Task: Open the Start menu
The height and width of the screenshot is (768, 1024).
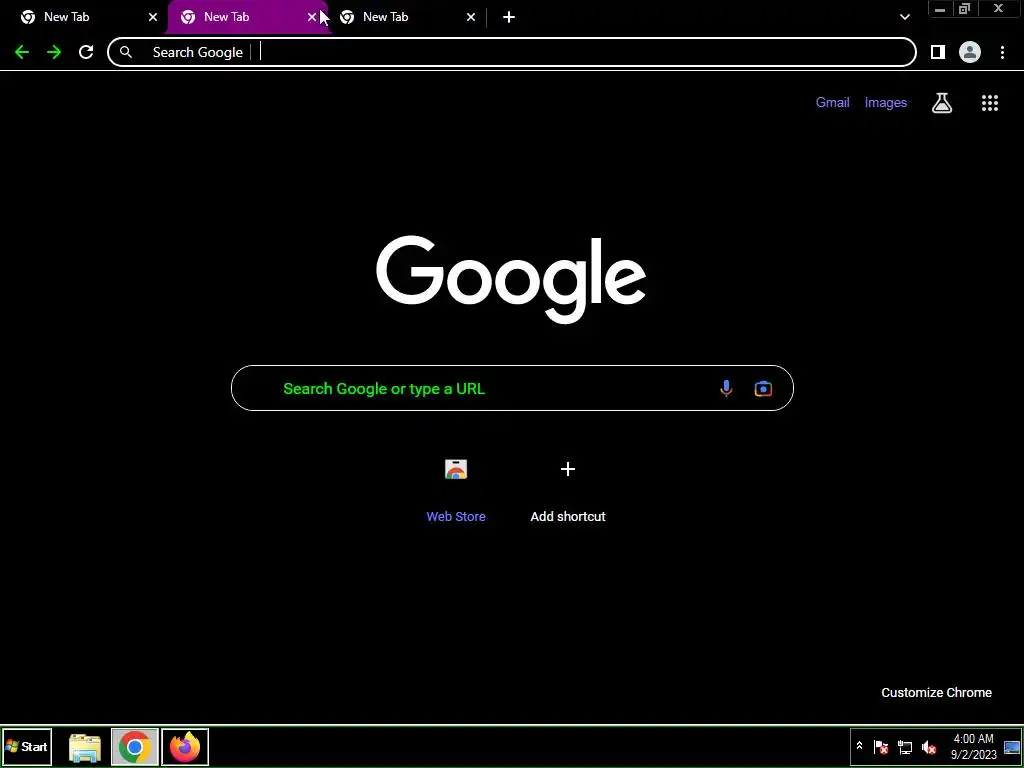Action: coord(27,747)
